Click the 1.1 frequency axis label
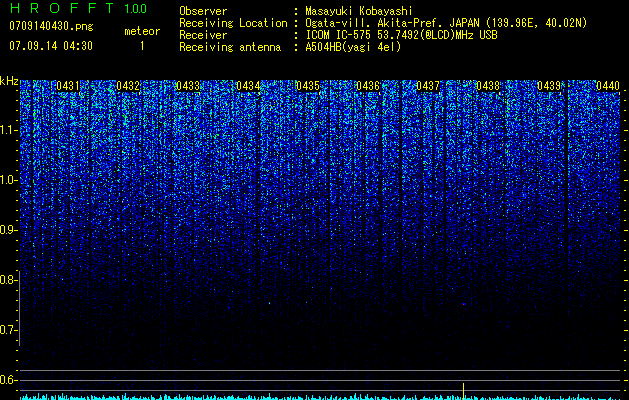629x400 pixels. pyautogui.click(x=7, y=130)
